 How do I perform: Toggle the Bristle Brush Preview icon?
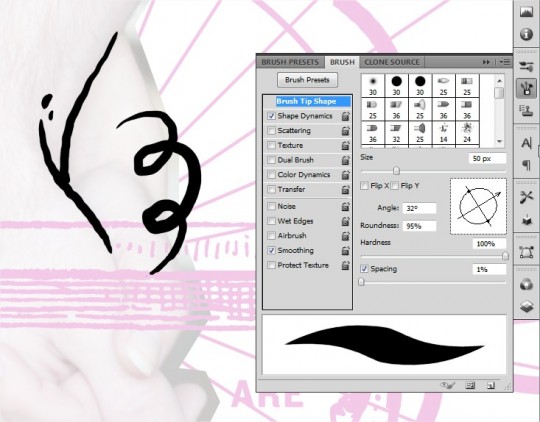448,385
